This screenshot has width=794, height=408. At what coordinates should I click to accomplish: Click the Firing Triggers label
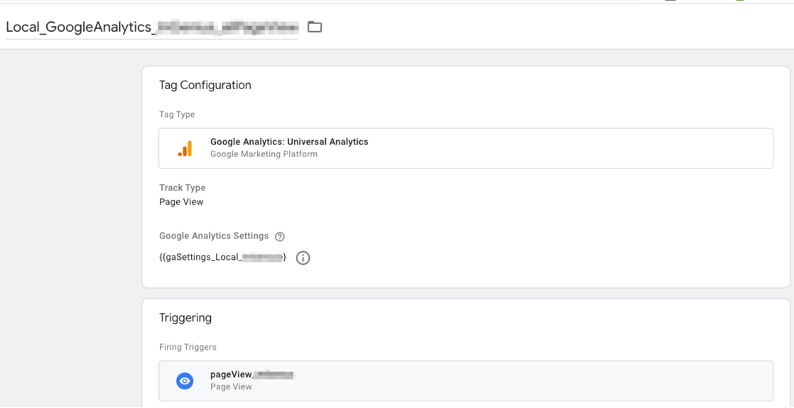click(x=187, y=347)
